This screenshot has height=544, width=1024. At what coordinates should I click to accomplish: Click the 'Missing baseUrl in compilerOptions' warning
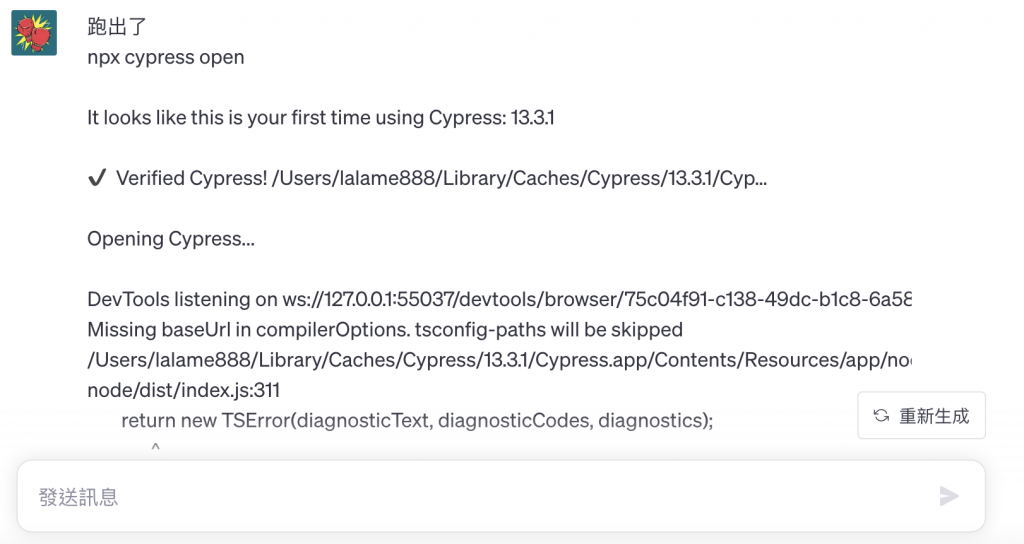[385, 329]
